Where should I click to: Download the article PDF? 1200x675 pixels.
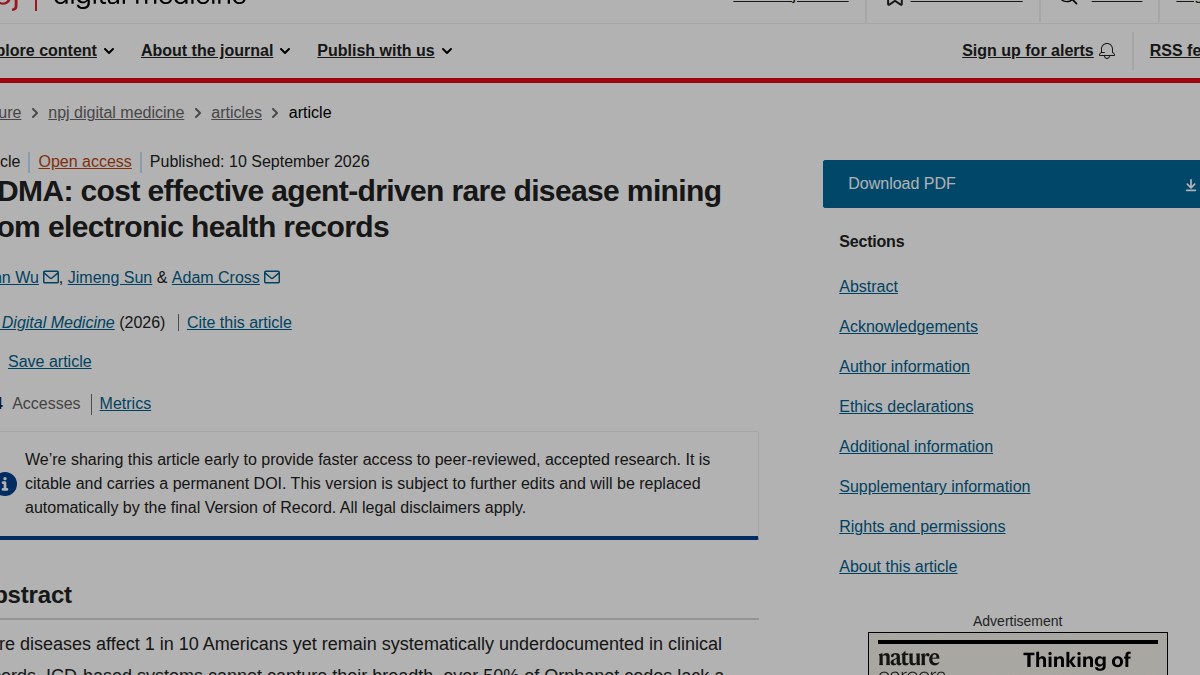pos(1011,184)
